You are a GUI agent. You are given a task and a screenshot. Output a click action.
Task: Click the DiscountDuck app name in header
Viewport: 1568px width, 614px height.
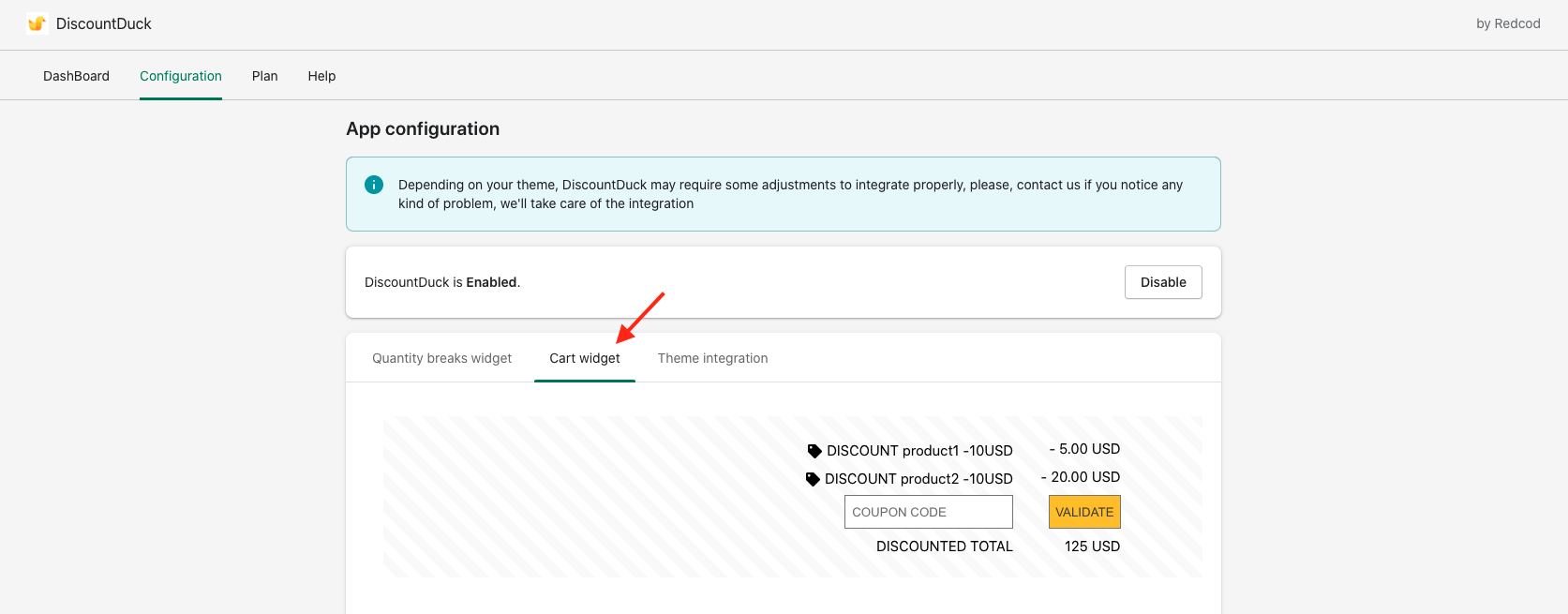click(x=104, y=23)
